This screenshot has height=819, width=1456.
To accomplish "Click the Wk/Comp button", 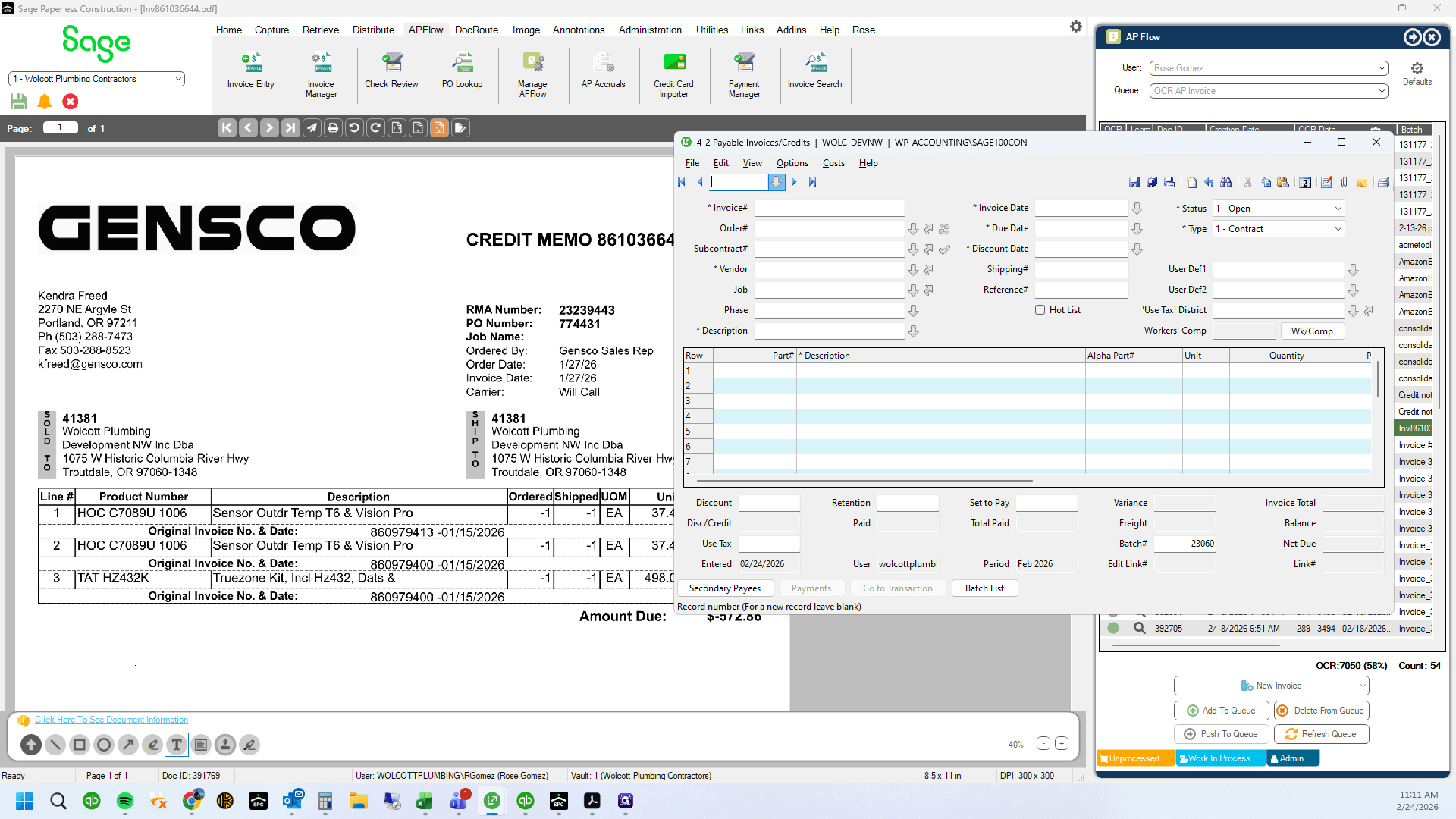I will pos(1313,331).
